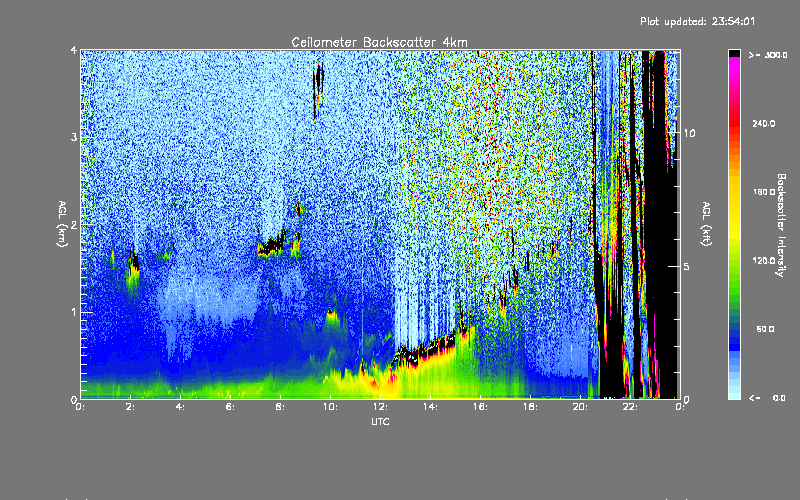Click the "4" km tick label
Image resolution: width=800 pixels, height=500 pixels.
point(74,51)
